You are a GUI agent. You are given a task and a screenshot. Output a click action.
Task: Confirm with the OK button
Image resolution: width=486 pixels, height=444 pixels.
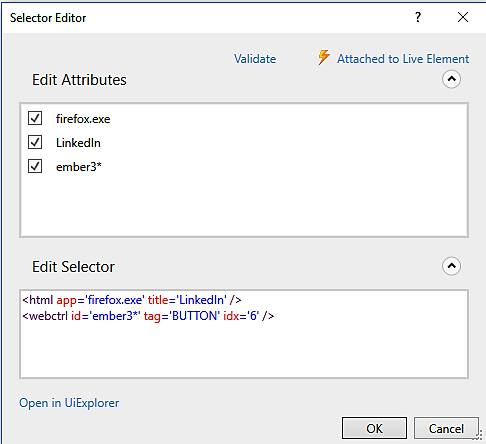tap(374, 428)
